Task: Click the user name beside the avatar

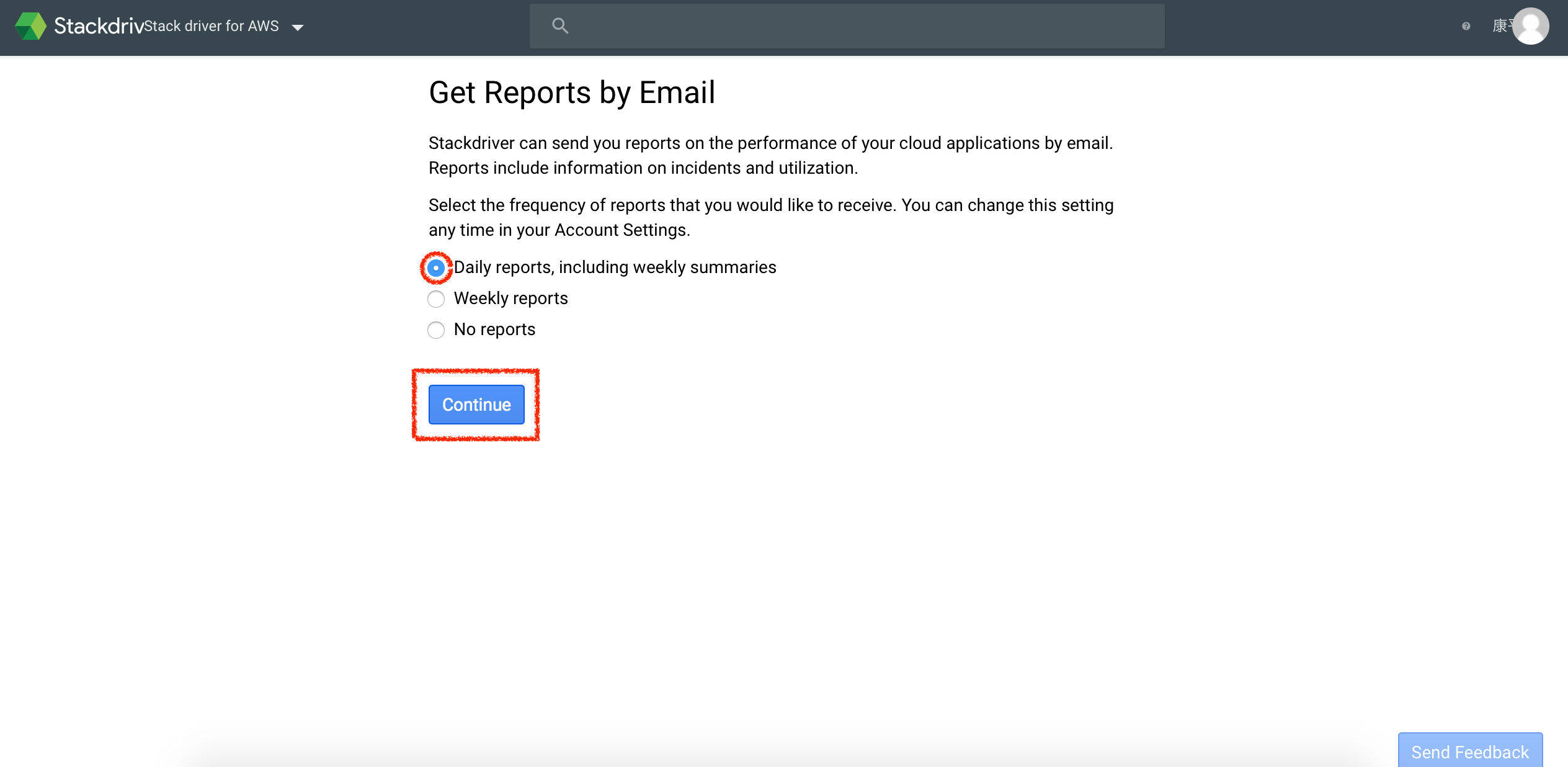Action: click(1501, 26)
